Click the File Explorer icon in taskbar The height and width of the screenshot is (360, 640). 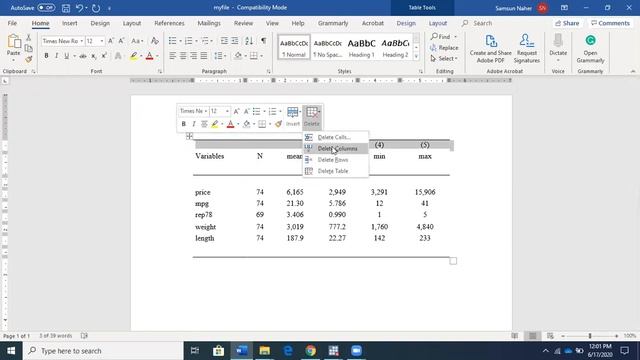click(x=264, y=351)
